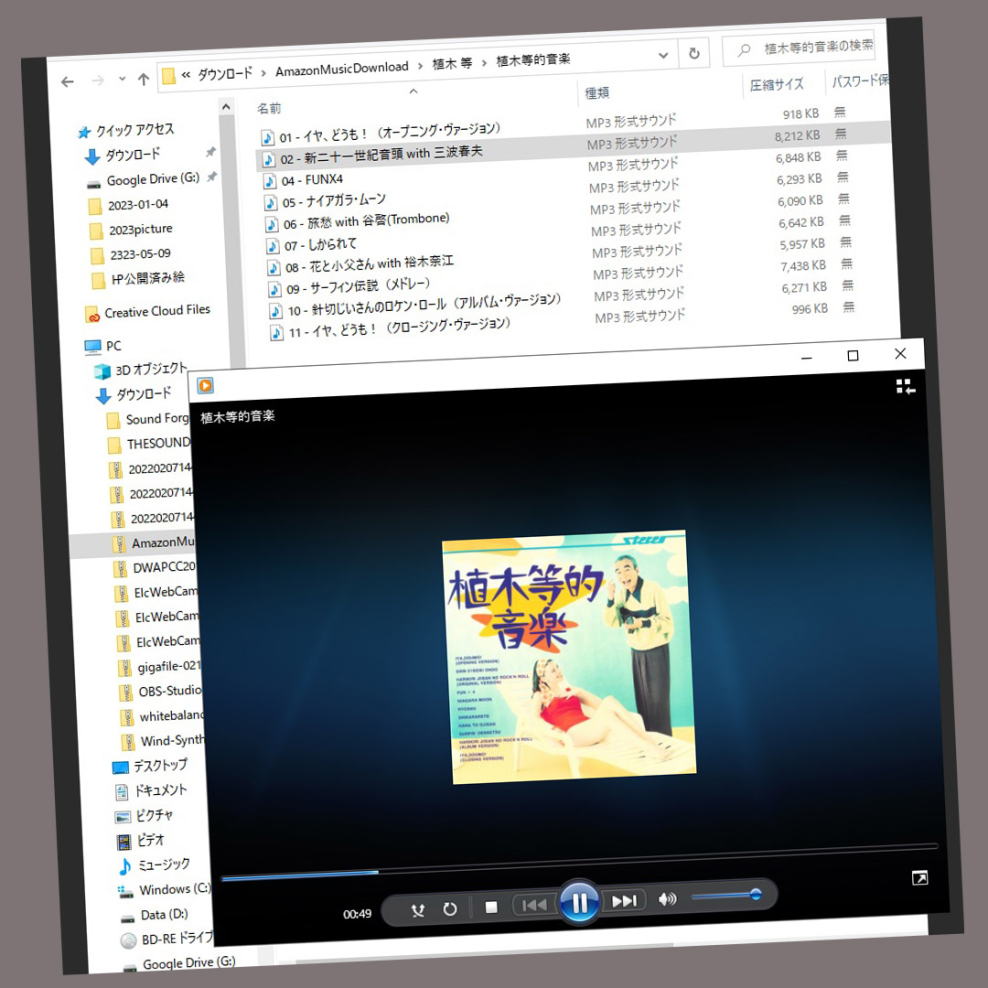This screenshot has height=988, width=988.
Task: Sort by 圧縮サイズ column header
Action: pos(777,84)
